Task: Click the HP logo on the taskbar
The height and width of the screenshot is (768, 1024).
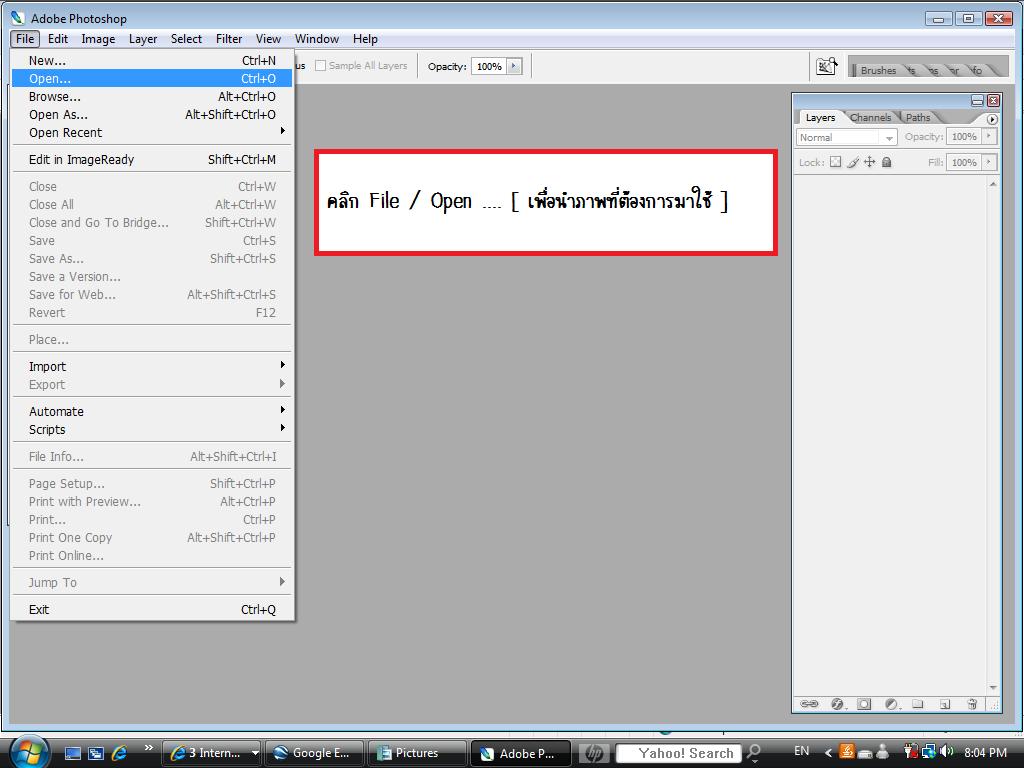Action: coord(594,753)
